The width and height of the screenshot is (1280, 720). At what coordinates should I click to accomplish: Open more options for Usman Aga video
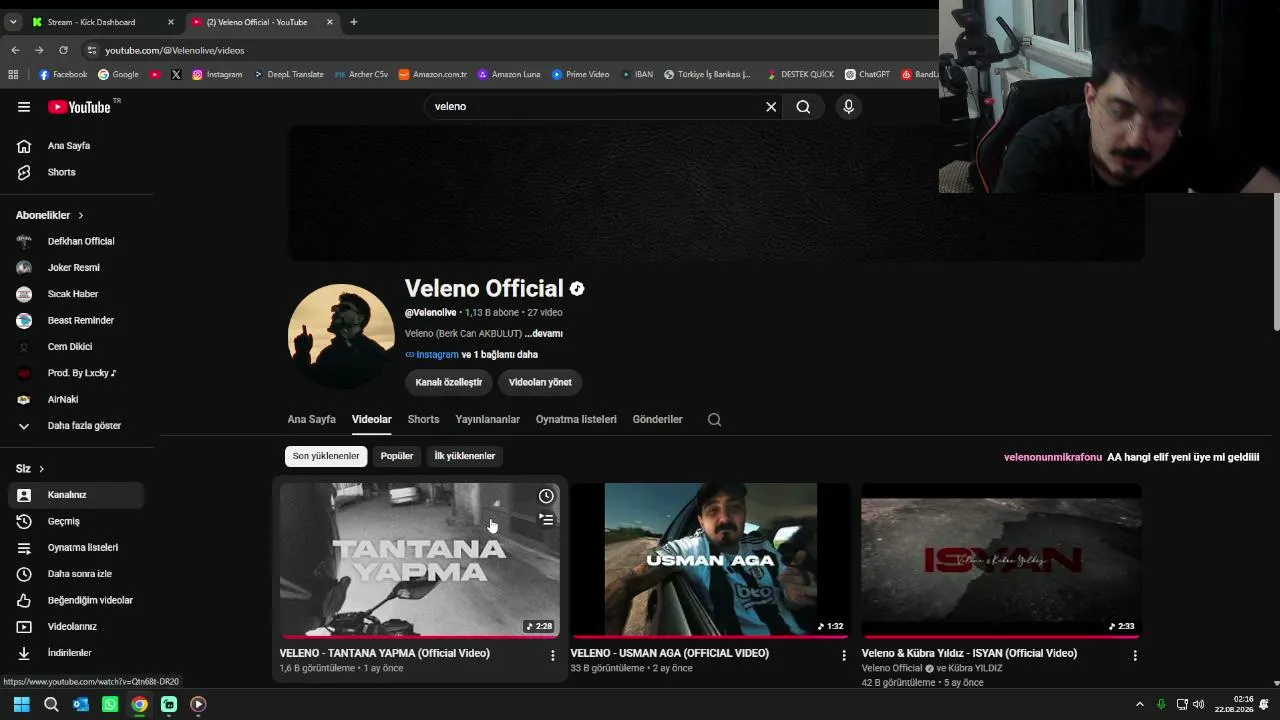(x=844, y=655)
